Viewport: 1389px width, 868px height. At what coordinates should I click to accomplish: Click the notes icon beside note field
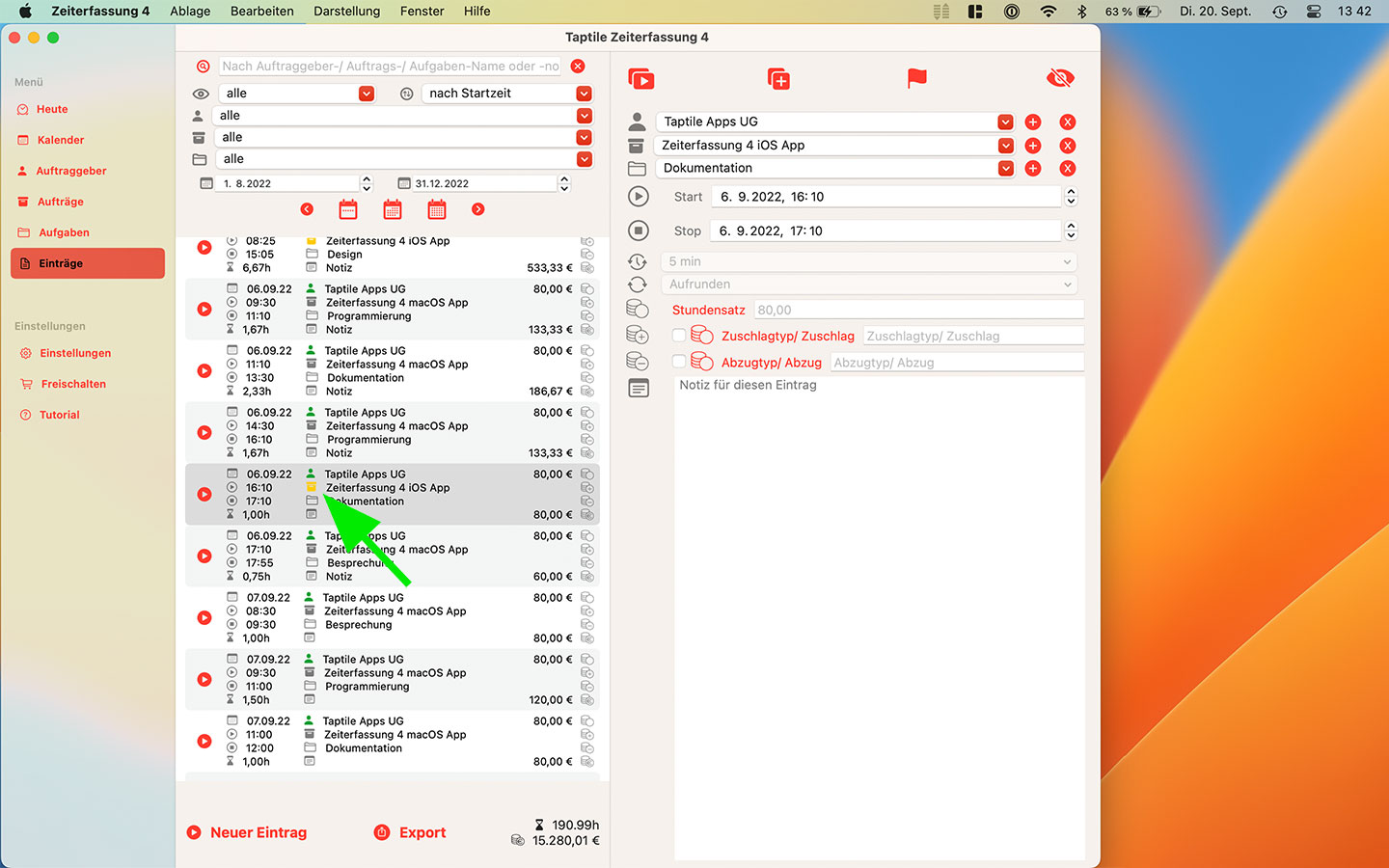(638, 388)
